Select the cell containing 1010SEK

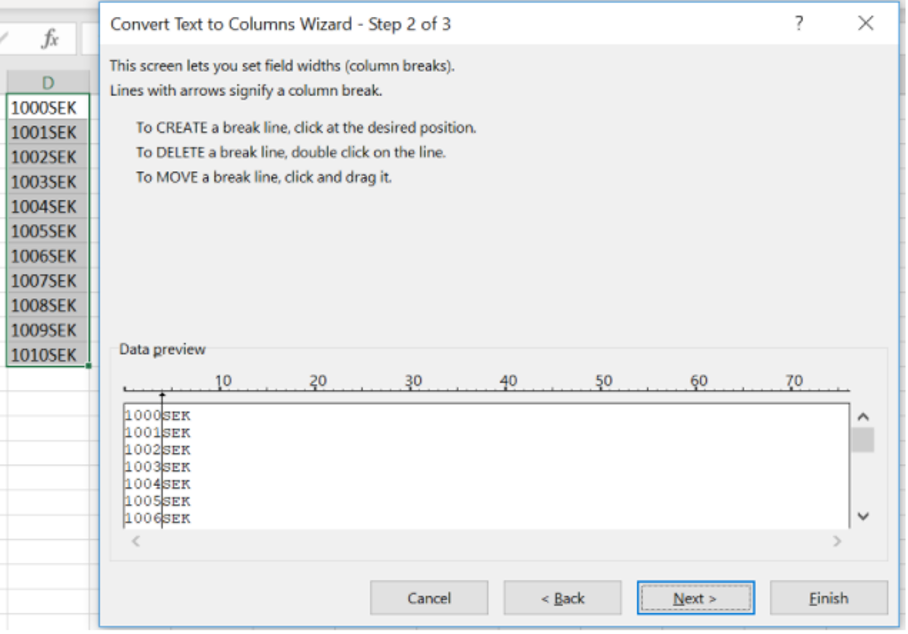pyautogui.click(x=48, y=355)
